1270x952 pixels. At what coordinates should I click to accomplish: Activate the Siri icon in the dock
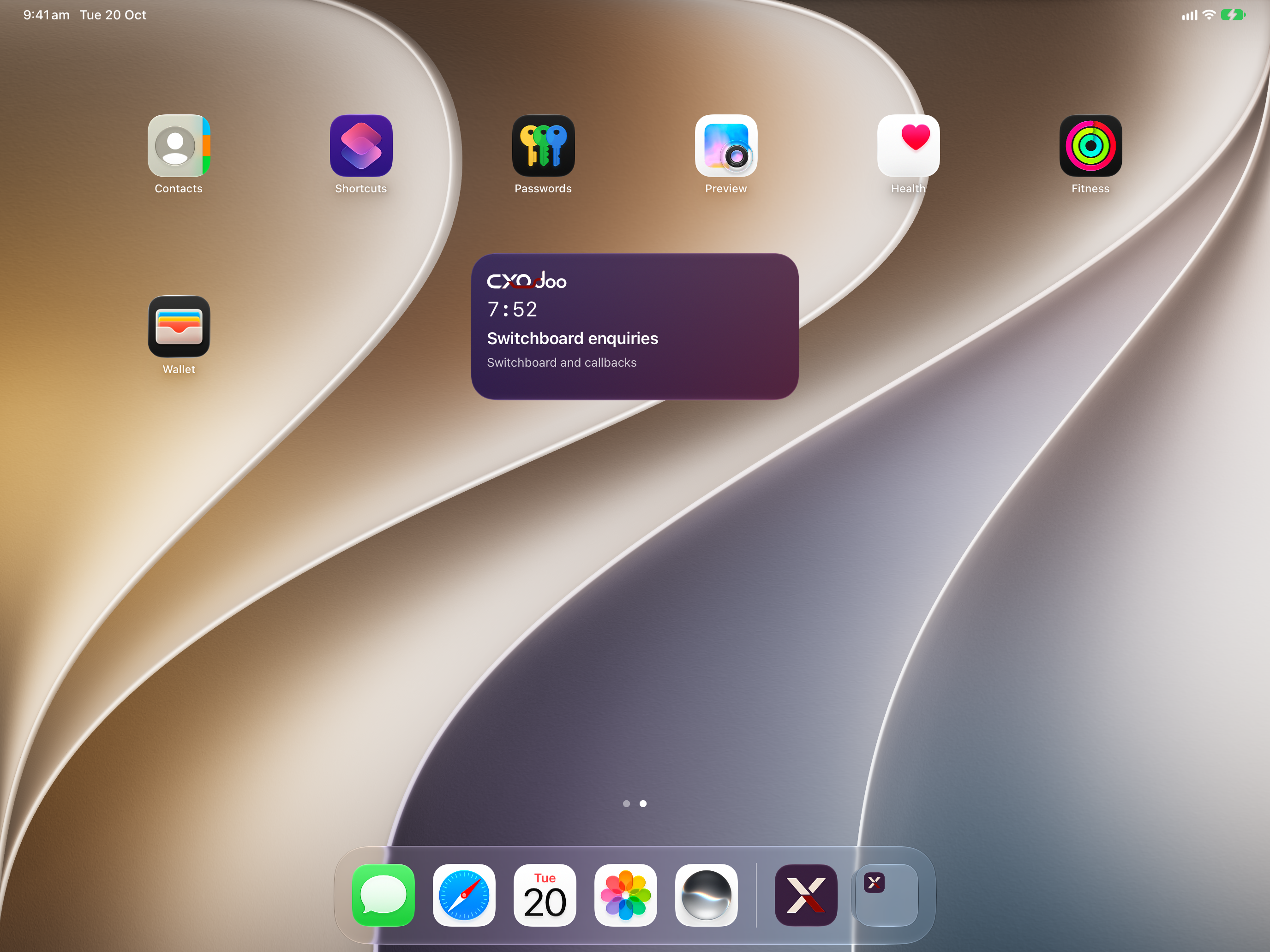click(x=706, y=895)
